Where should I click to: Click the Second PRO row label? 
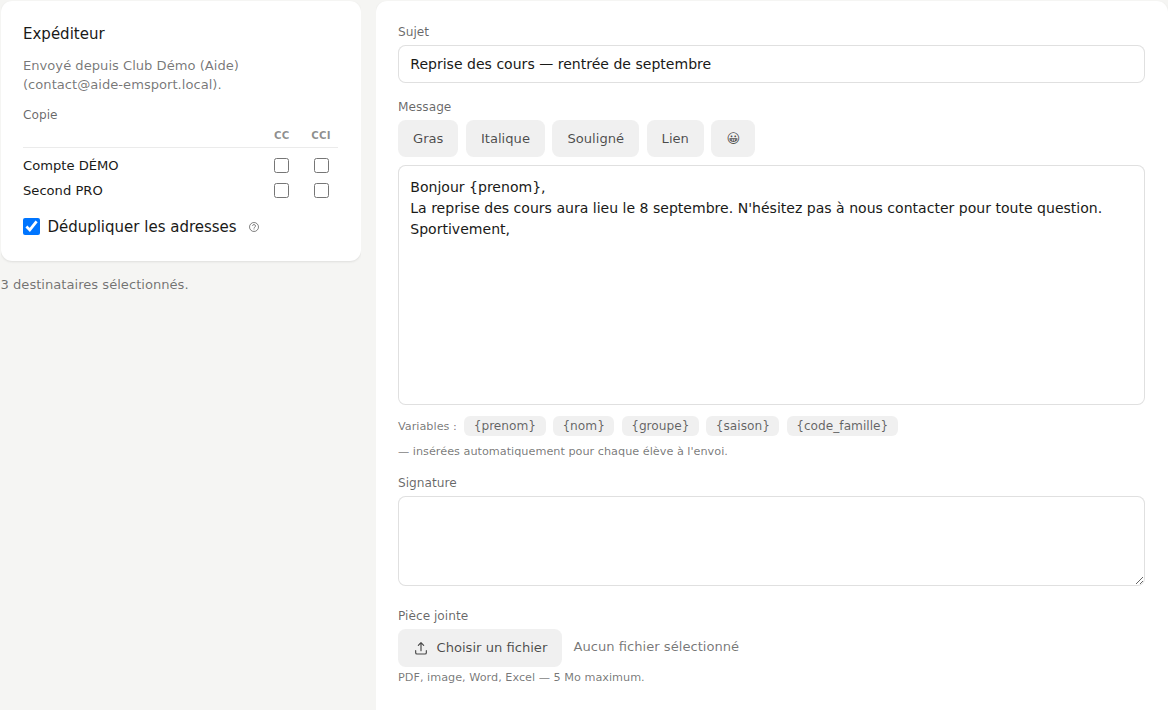(x=63, y=191)
